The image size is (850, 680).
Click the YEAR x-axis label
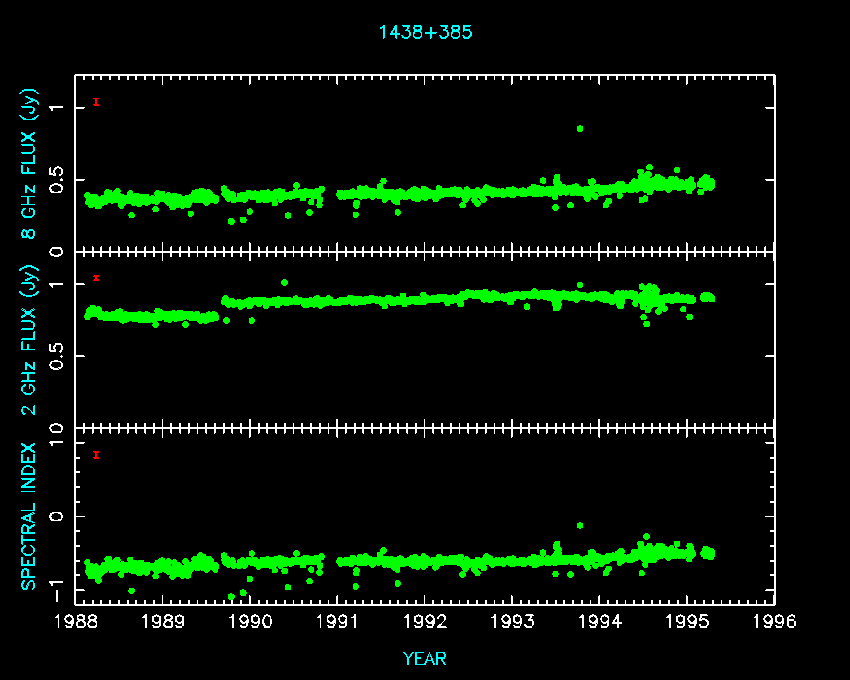click(x=425, y=658)
